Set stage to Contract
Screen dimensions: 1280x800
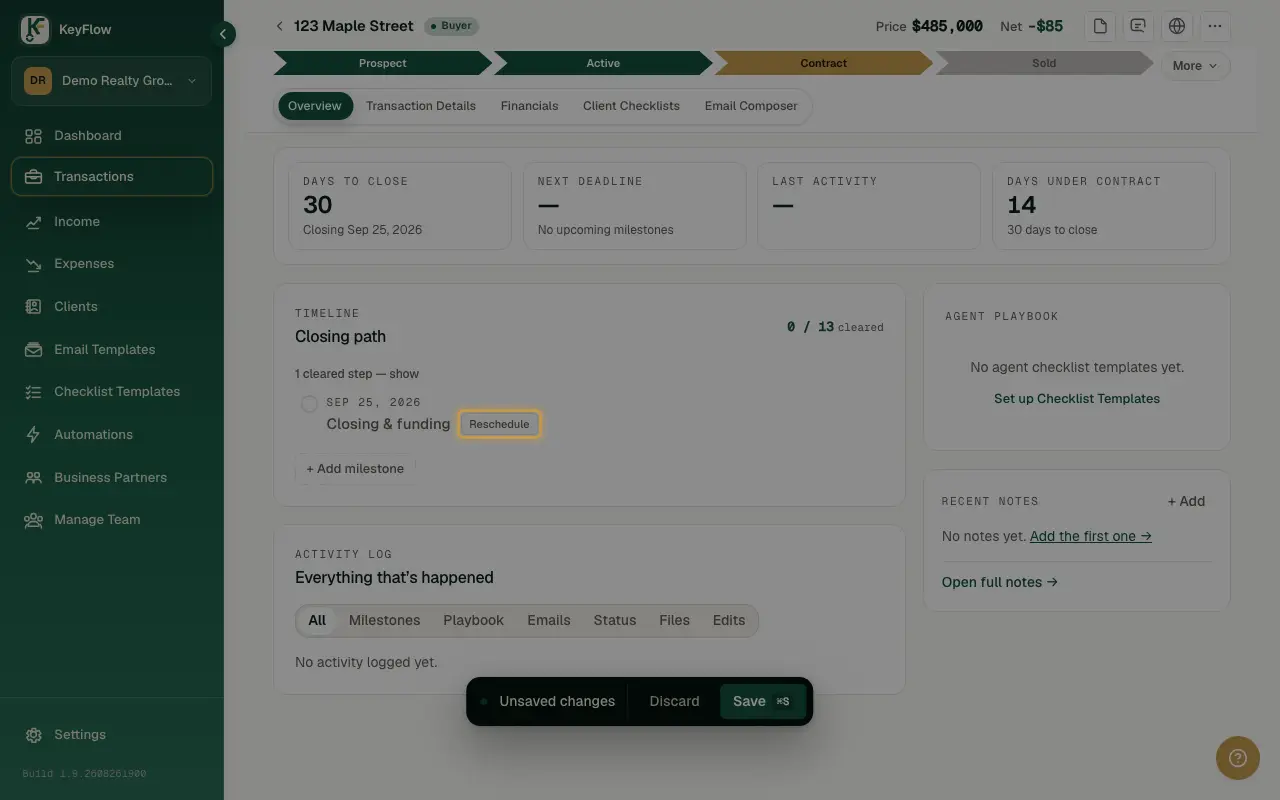click(823, 63)
